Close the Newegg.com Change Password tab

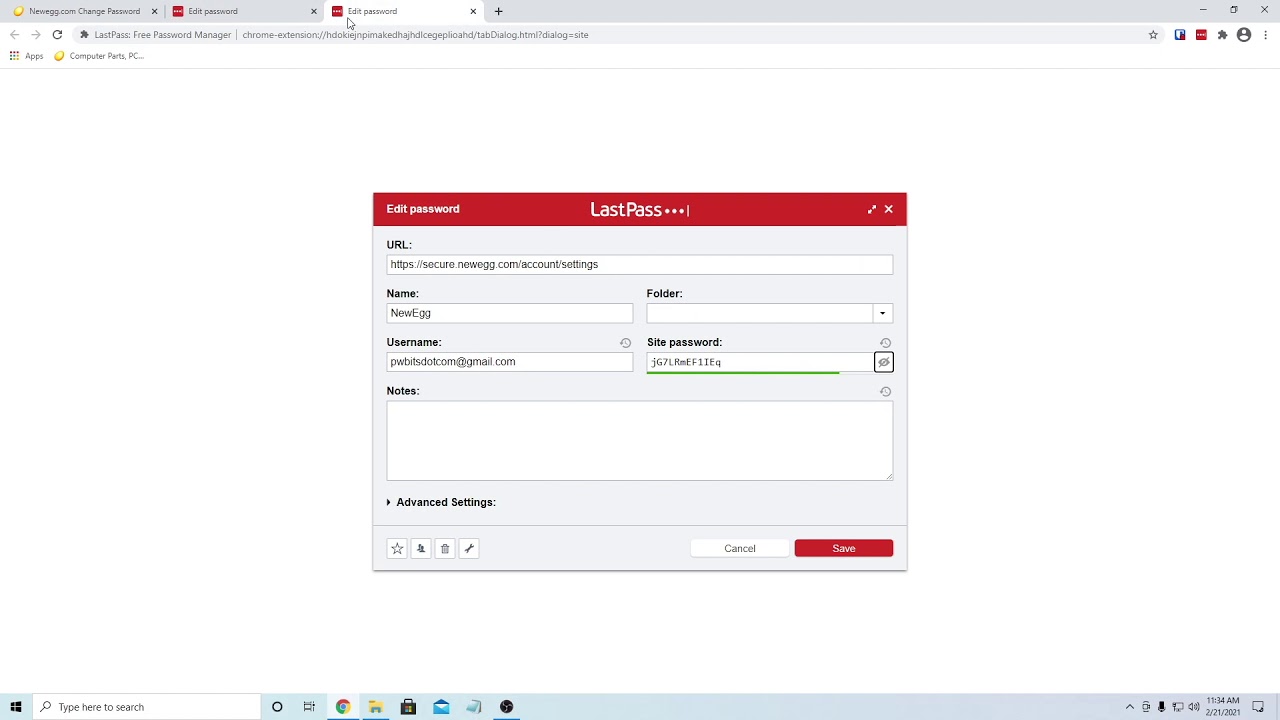point(154,11)
